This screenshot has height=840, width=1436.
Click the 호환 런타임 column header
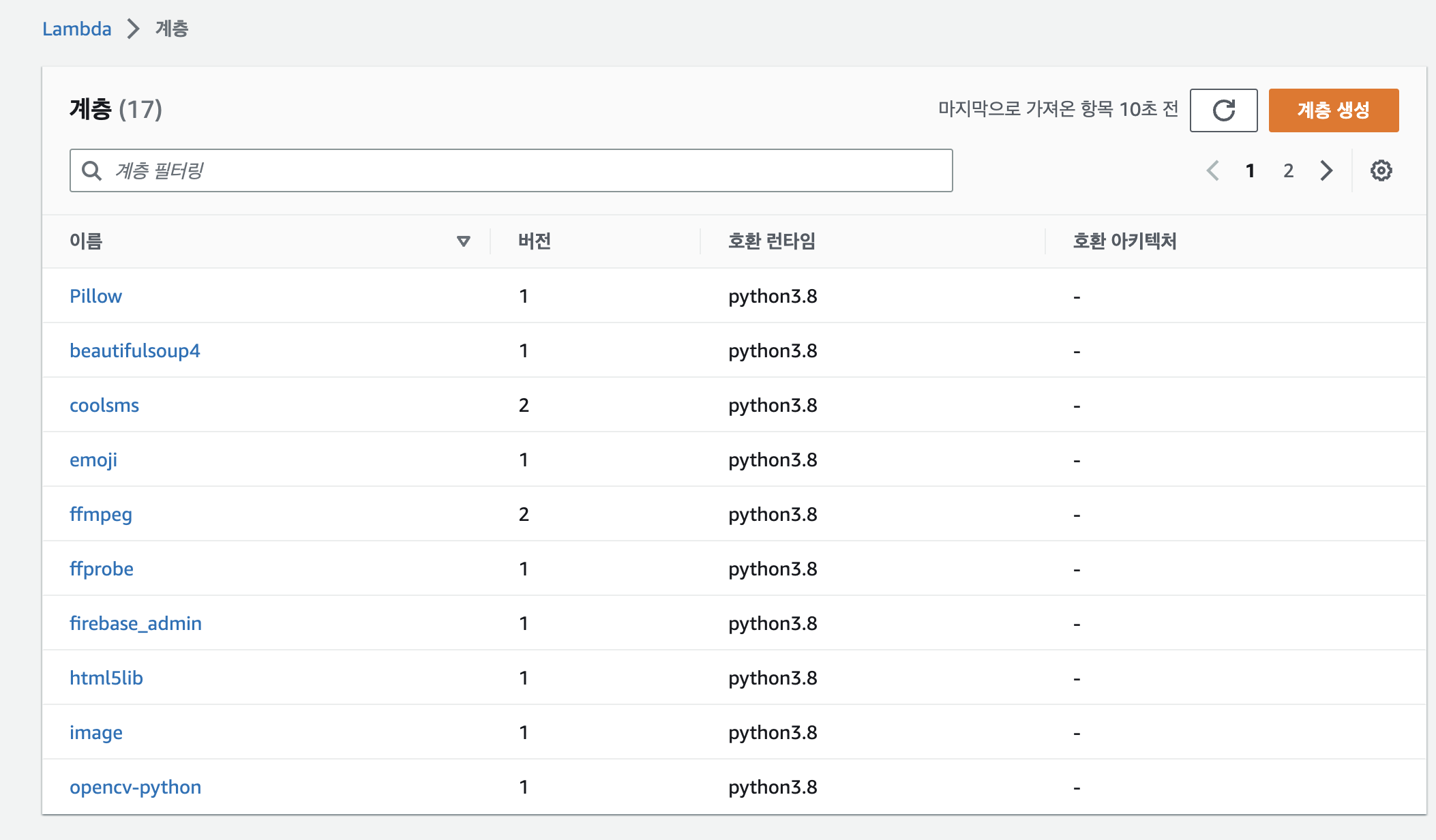click(771, 241)
